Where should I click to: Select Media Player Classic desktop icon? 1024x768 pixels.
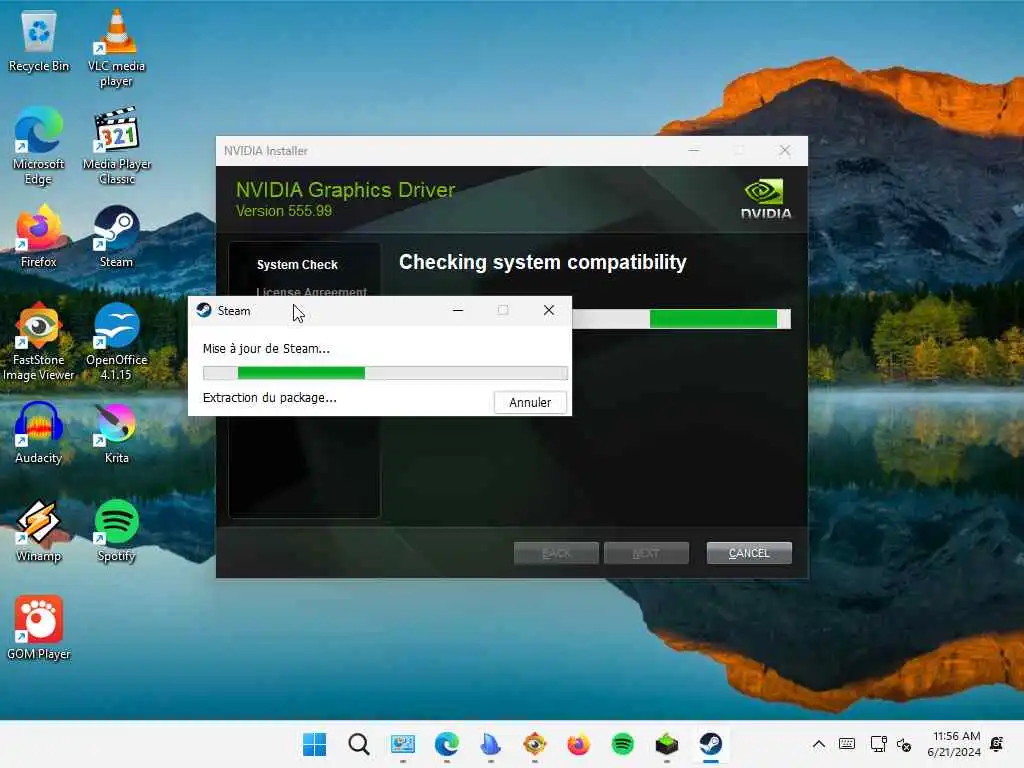(116, 146)
